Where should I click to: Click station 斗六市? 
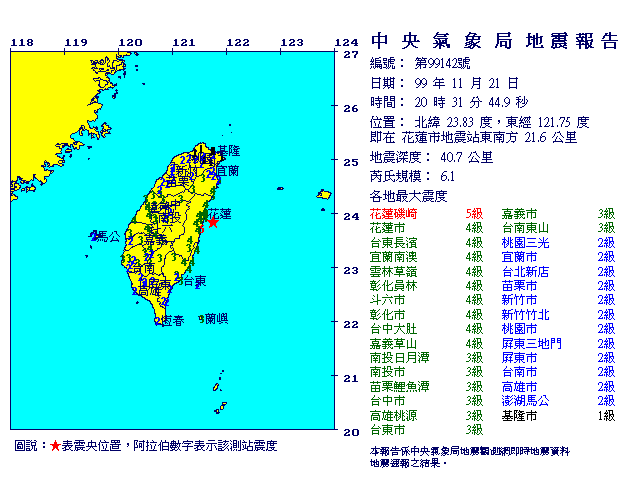coord(387,300)
